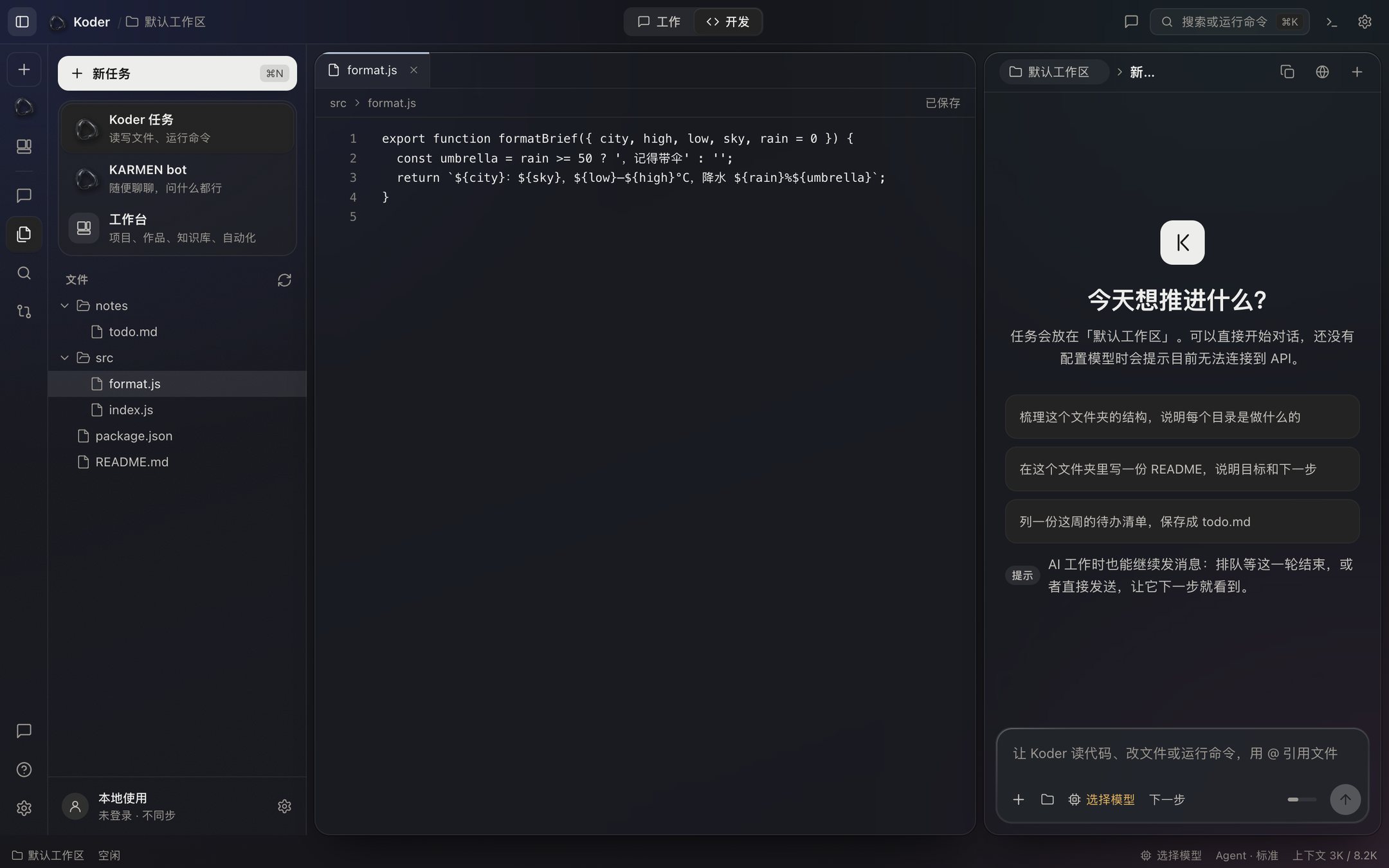Open the search icon in left rail
The height and width of the screenshot is (868, 1389).
click(24, 273)
